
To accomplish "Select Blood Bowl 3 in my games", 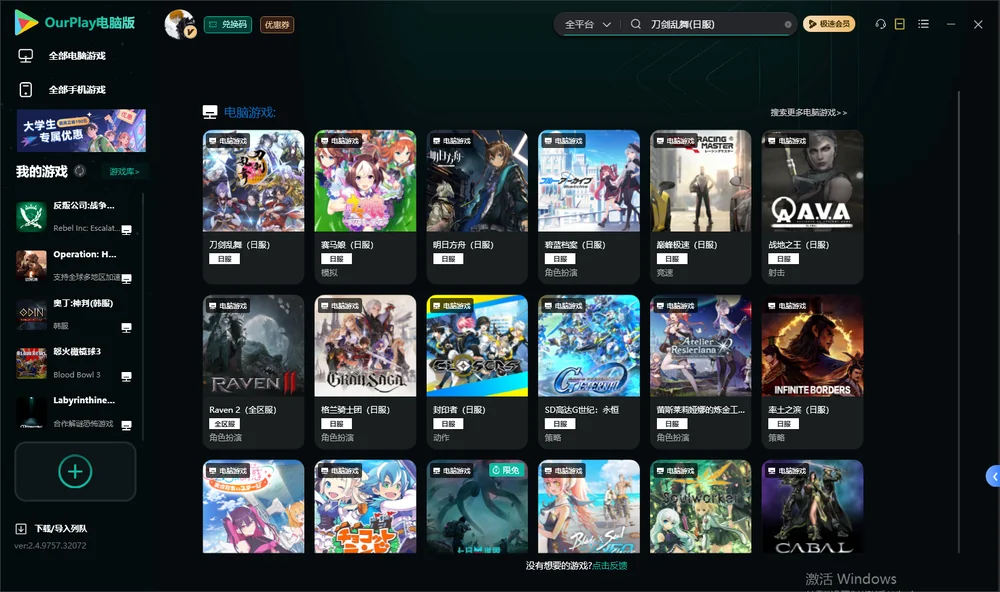I will 74,363.
